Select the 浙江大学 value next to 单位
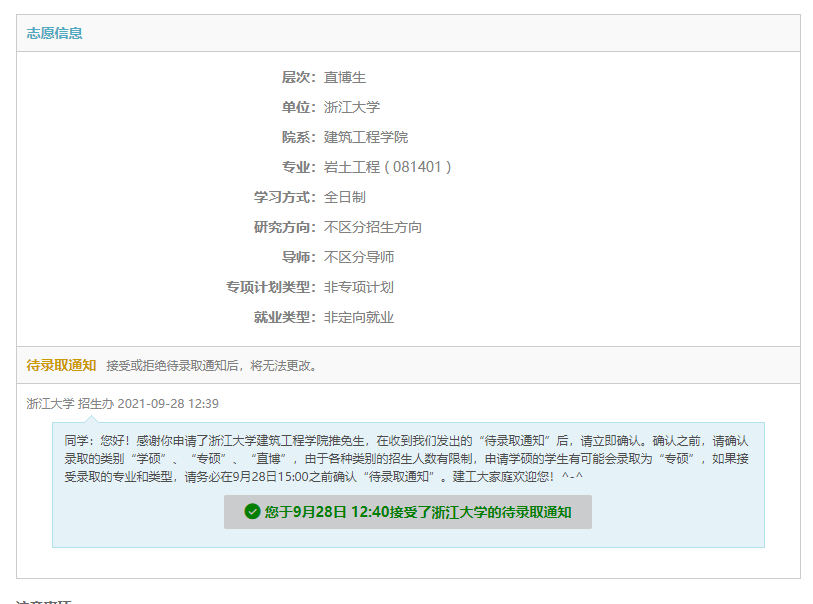The image size is (813, 604). [x=352, y=107]
